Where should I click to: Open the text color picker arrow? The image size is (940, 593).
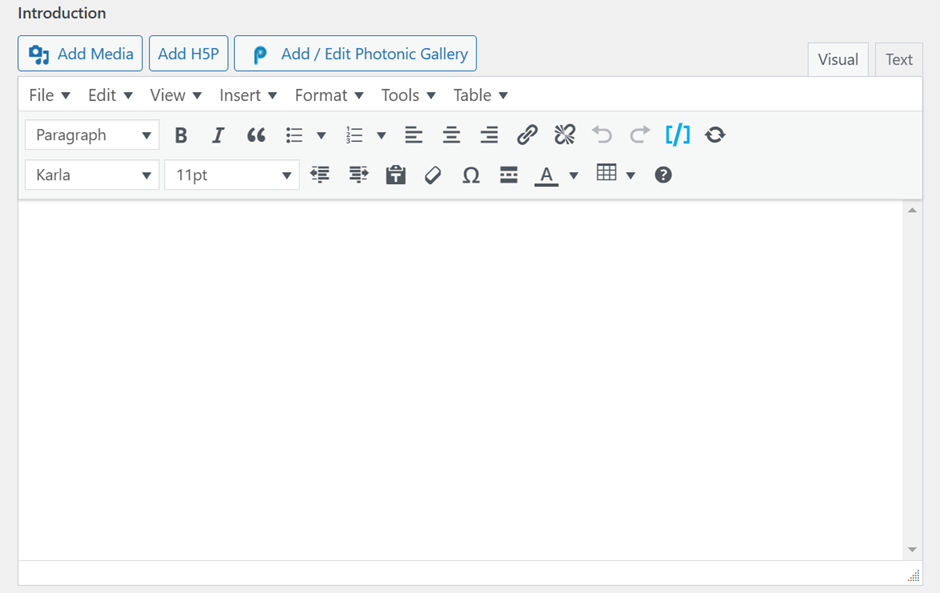[574, 176]
